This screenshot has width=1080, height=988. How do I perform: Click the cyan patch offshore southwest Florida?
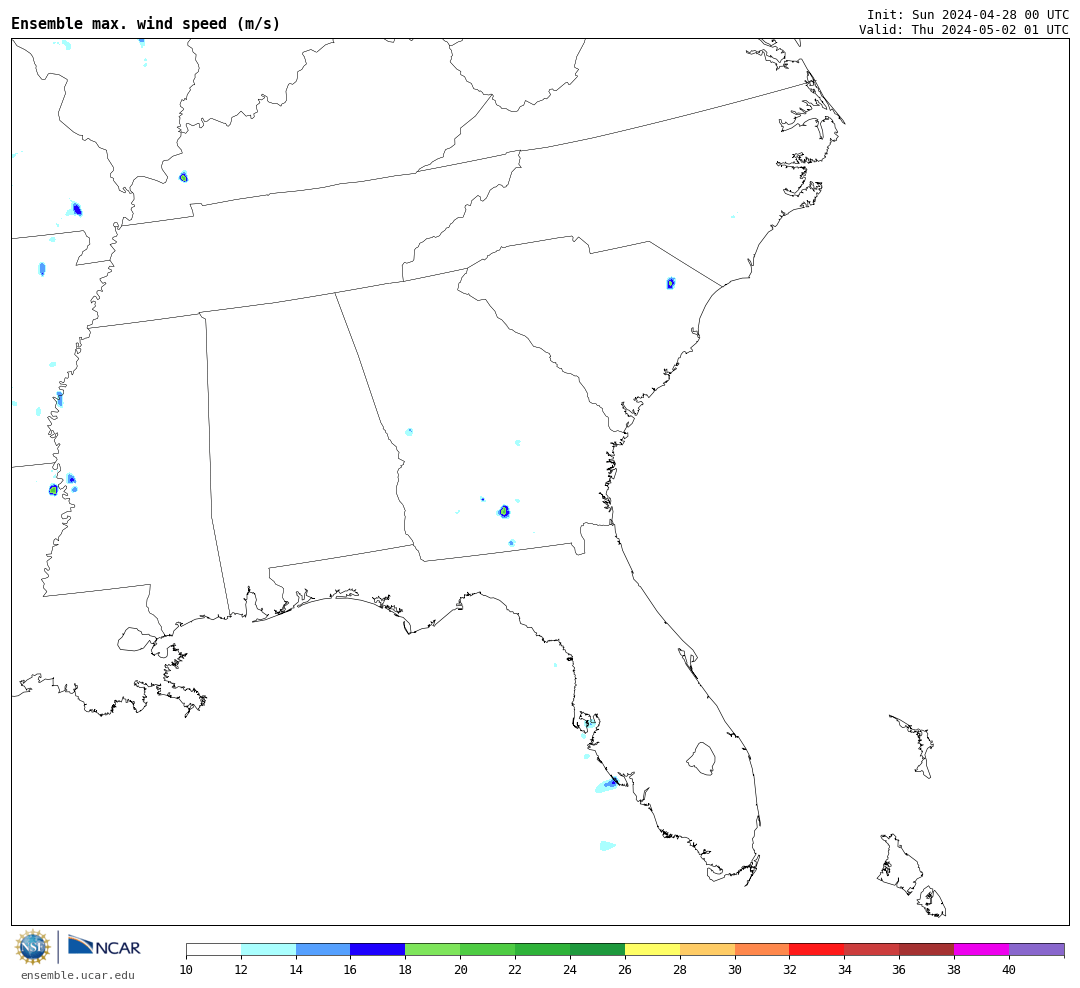[x=606, y=846]
